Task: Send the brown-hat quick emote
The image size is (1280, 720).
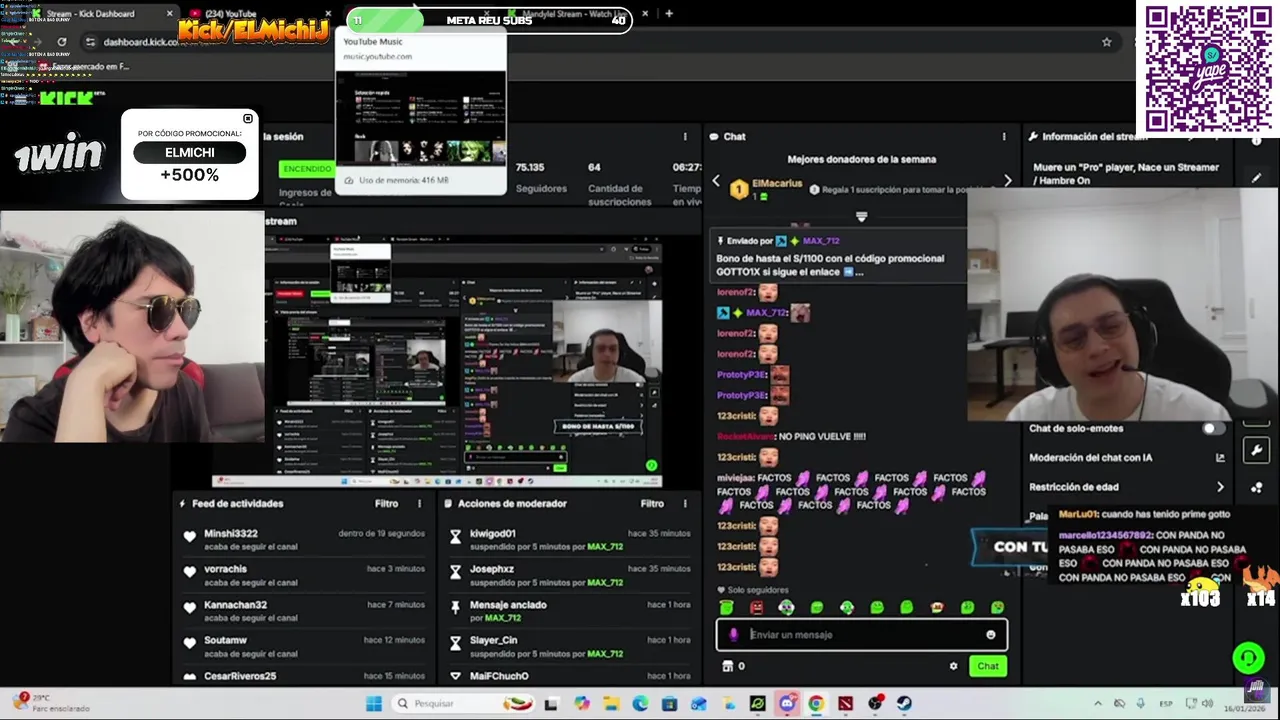Action: point(937,607)
